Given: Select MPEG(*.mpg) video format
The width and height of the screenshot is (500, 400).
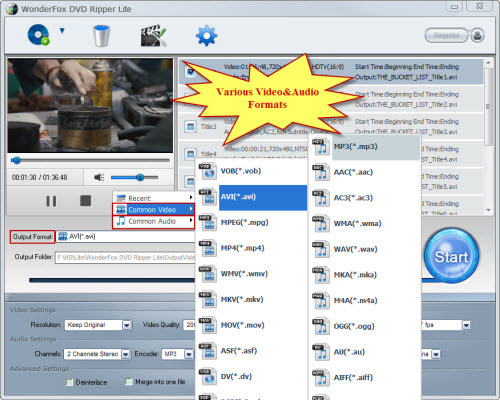Looking at the screenshot, I should tap(251, 223).
